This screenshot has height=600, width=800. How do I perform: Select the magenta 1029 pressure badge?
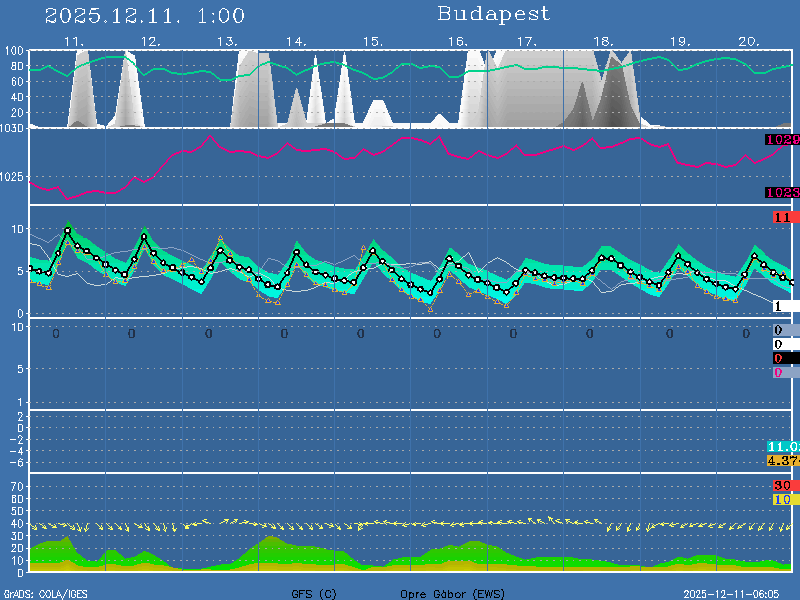point(781,140)
